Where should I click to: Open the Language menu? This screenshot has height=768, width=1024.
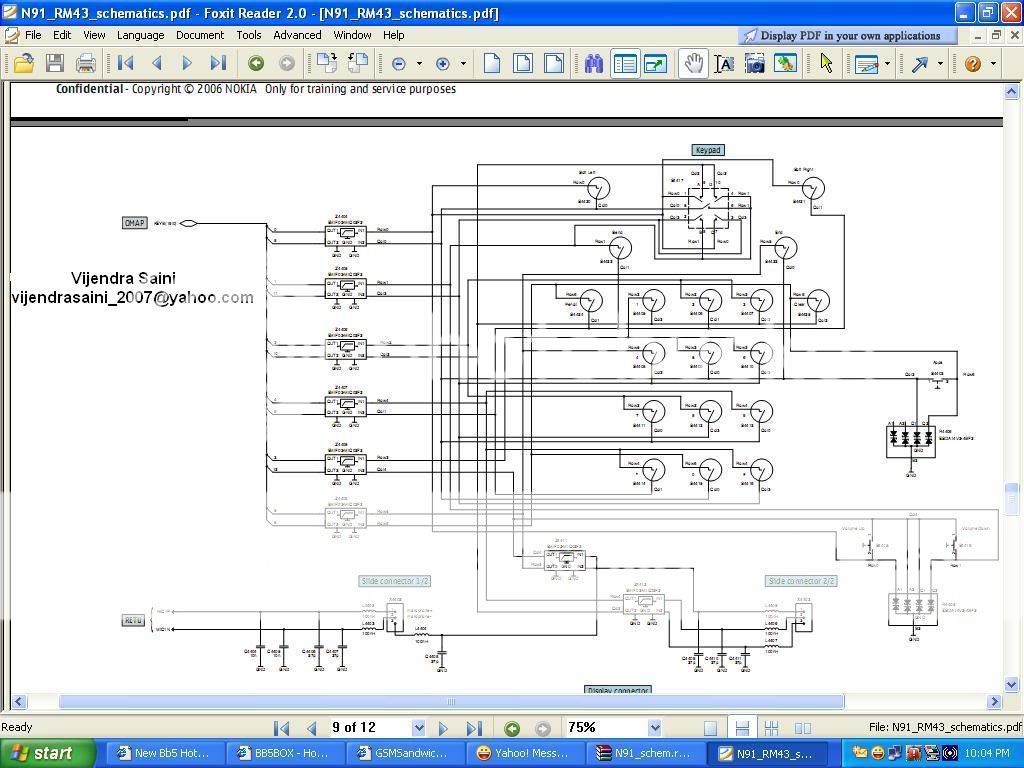click(x=140, y=35)
